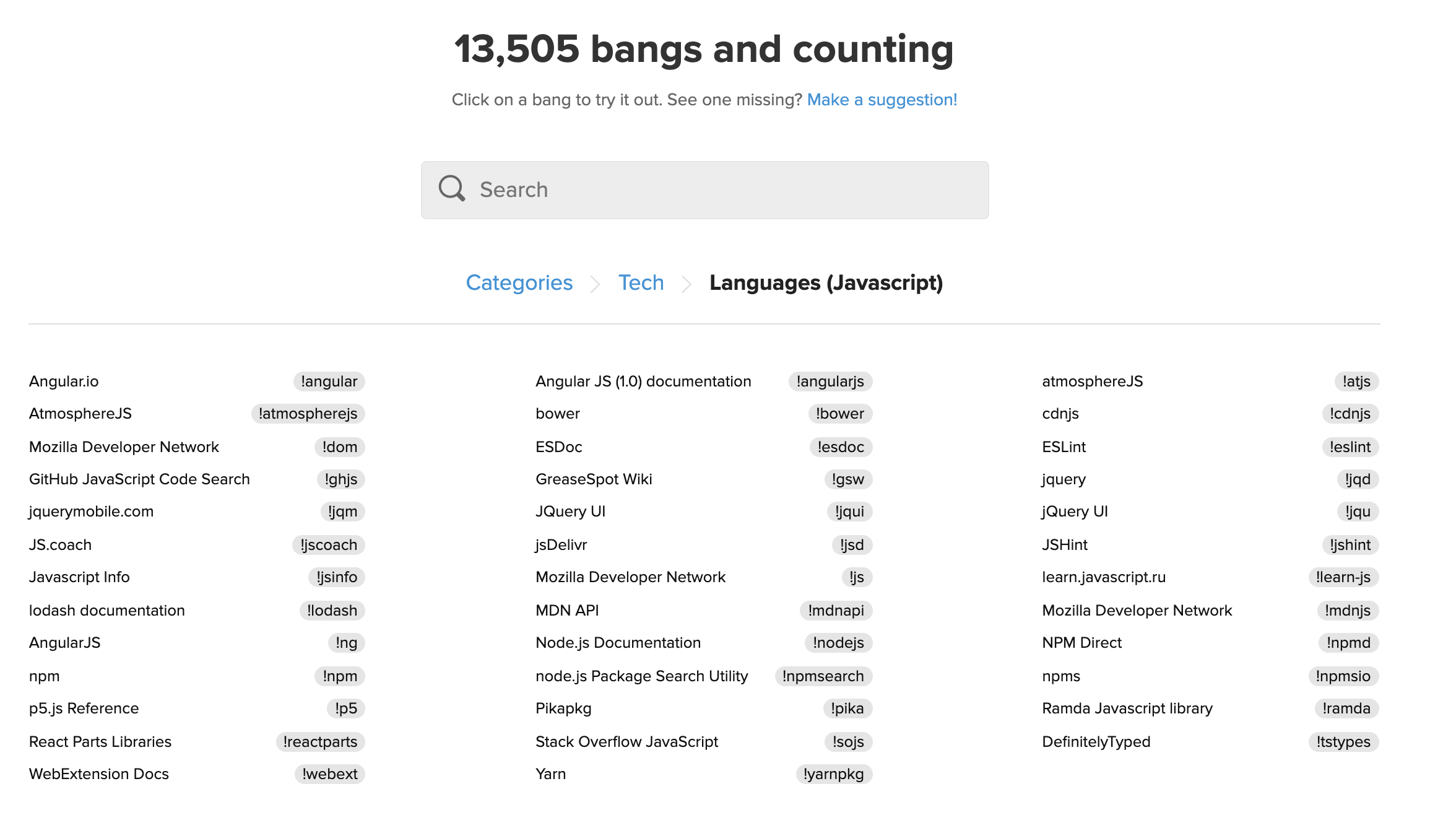The image size is (1456, 815).
Task: Select the !mdnjs bang
Action: click(x=1348, y=611)
